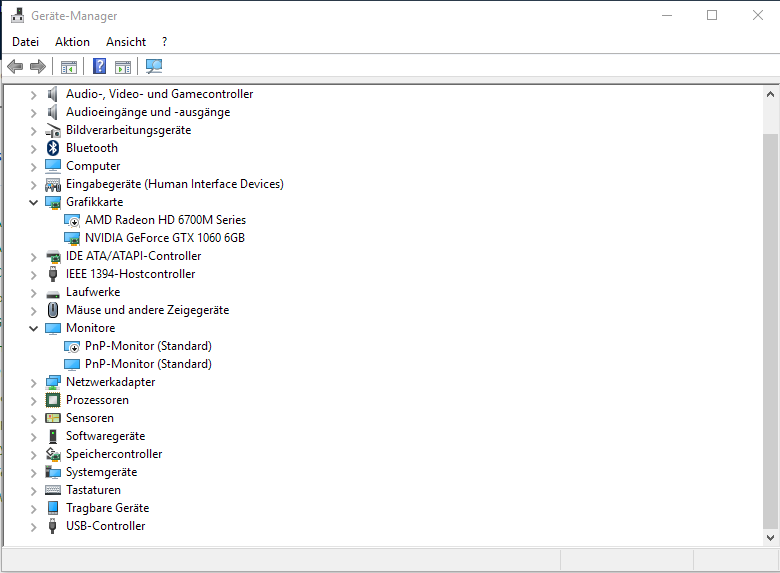The height and width of the screenshot is (573, 780).
Task: Expand the USB-Controller node
Action: tap(33, 527)
